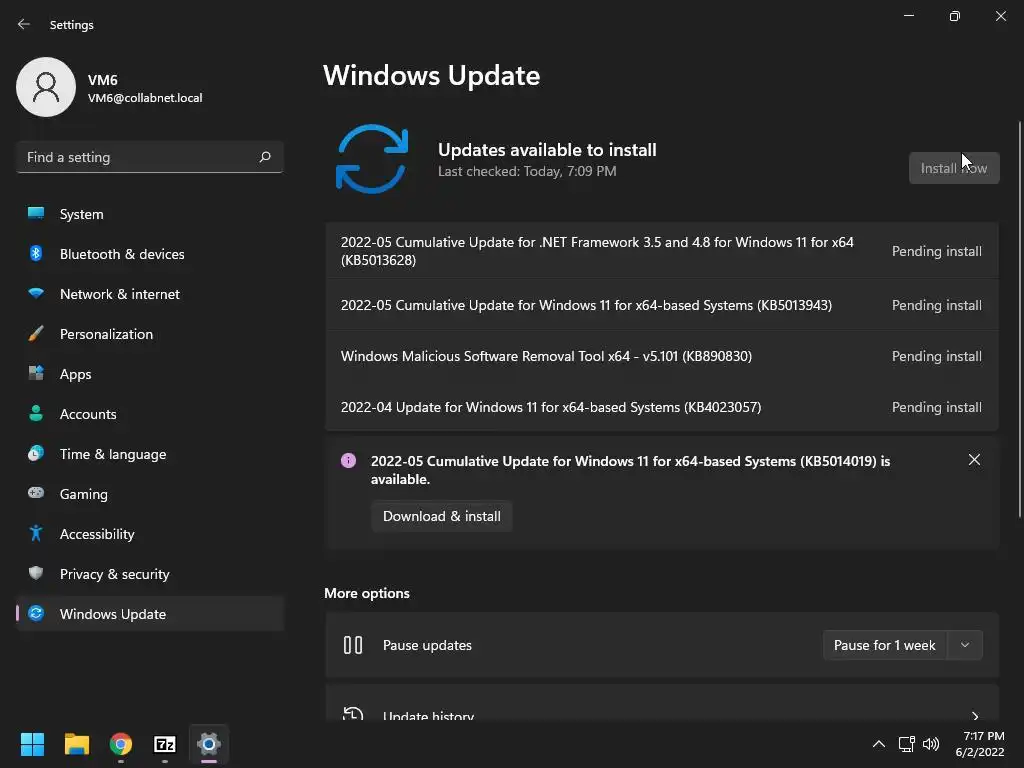Image resolution: width=1024 pixels, height=768 pixels.
Task: Select Personalization in the sidebar
Action: (150, 334)
